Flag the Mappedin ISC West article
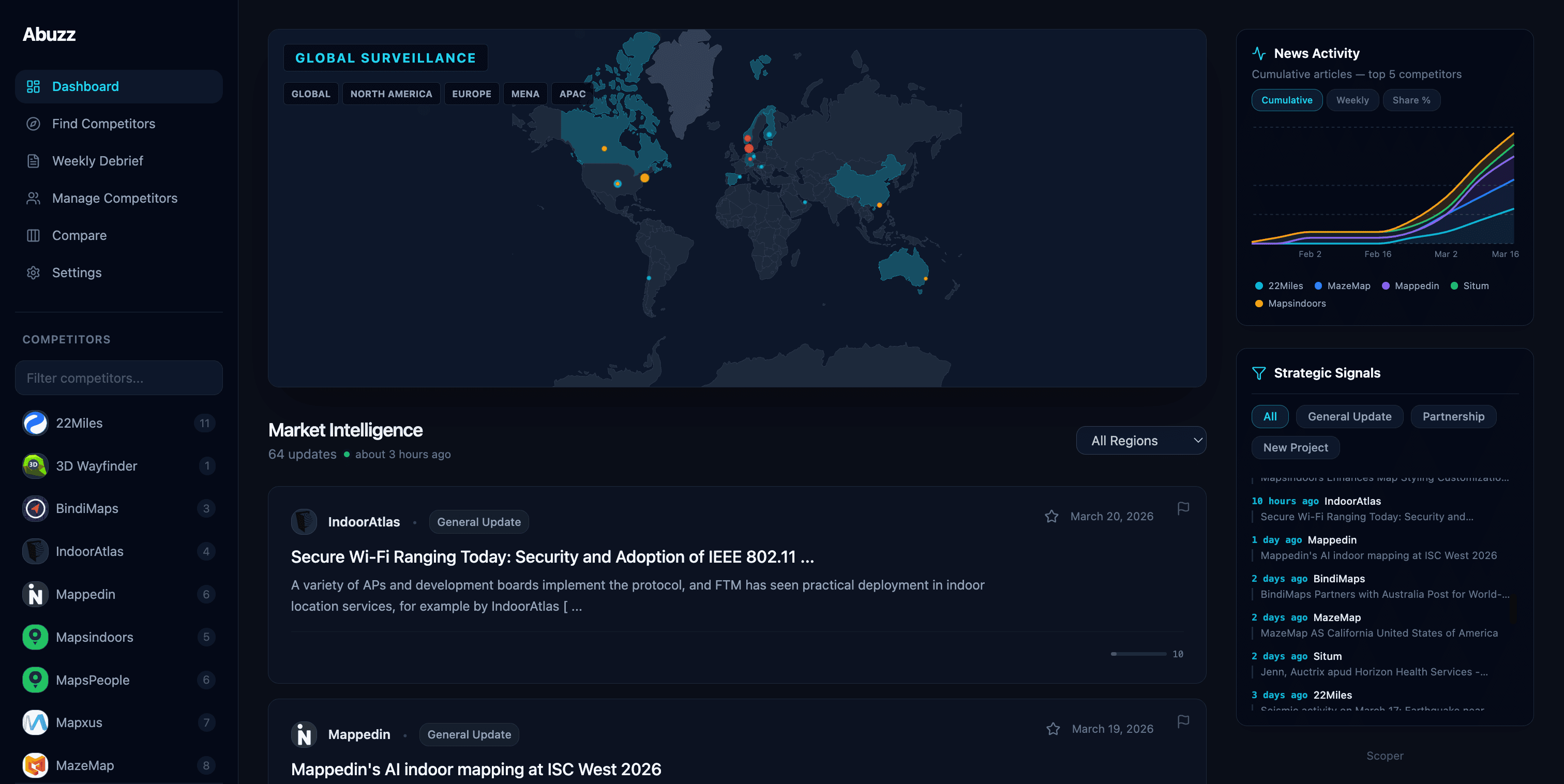 [x=1183, y=721]
